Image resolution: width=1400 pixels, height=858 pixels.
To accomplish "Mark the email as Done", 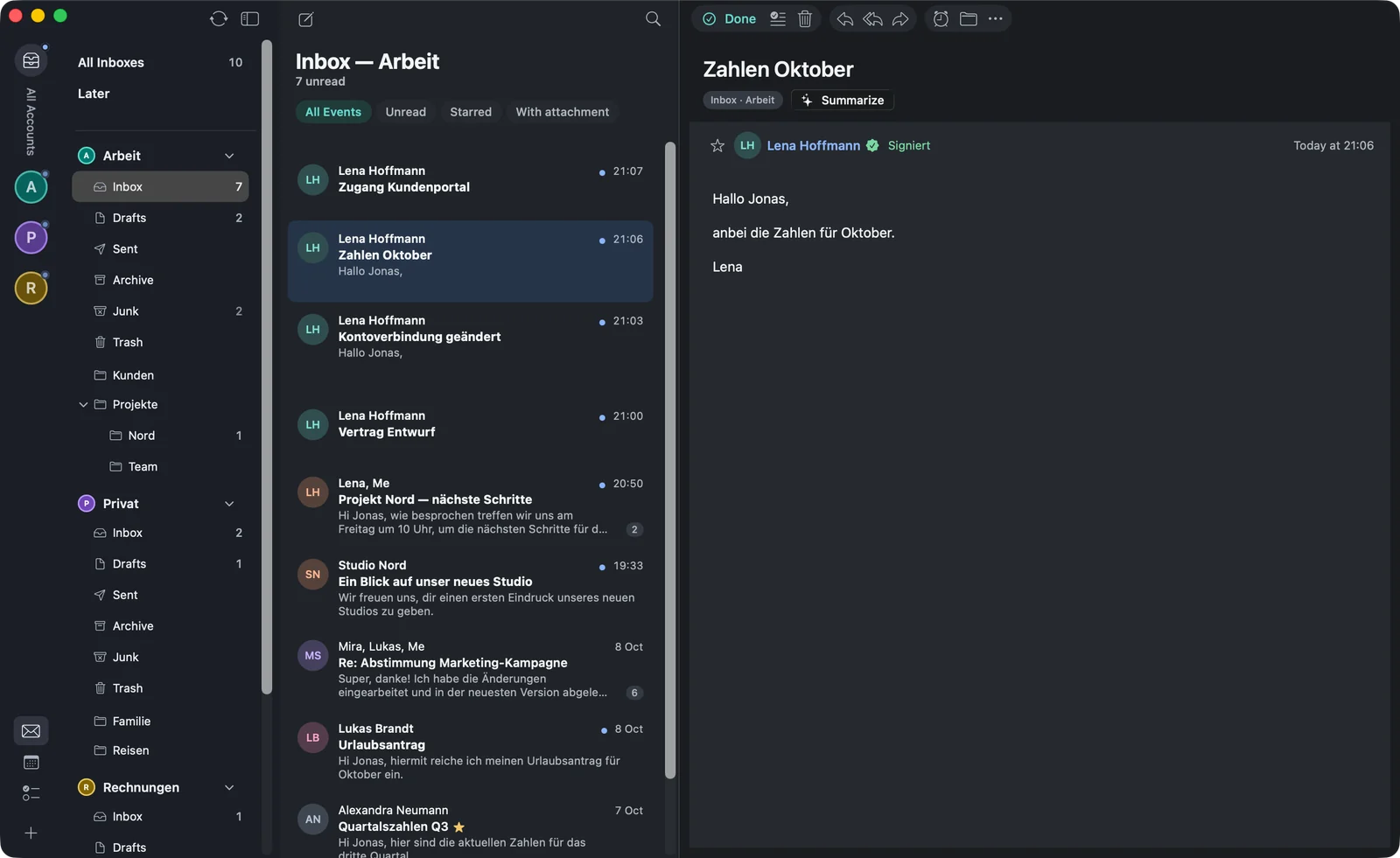I will pos(730,18).
